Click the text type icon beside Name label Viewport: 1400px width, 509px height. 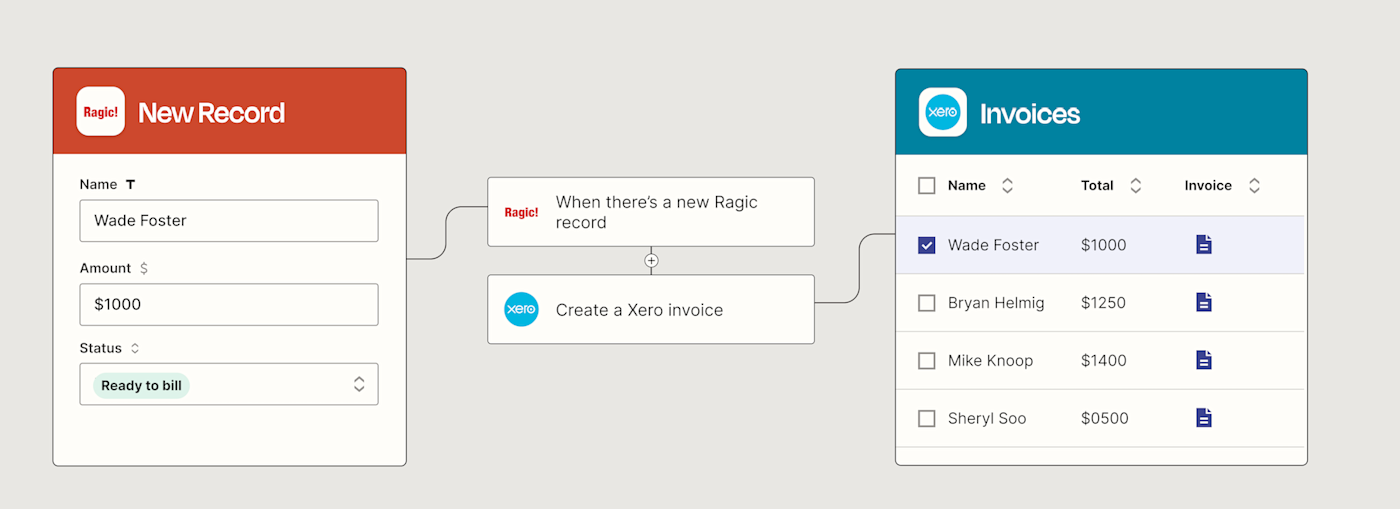[x=130, y=185]
